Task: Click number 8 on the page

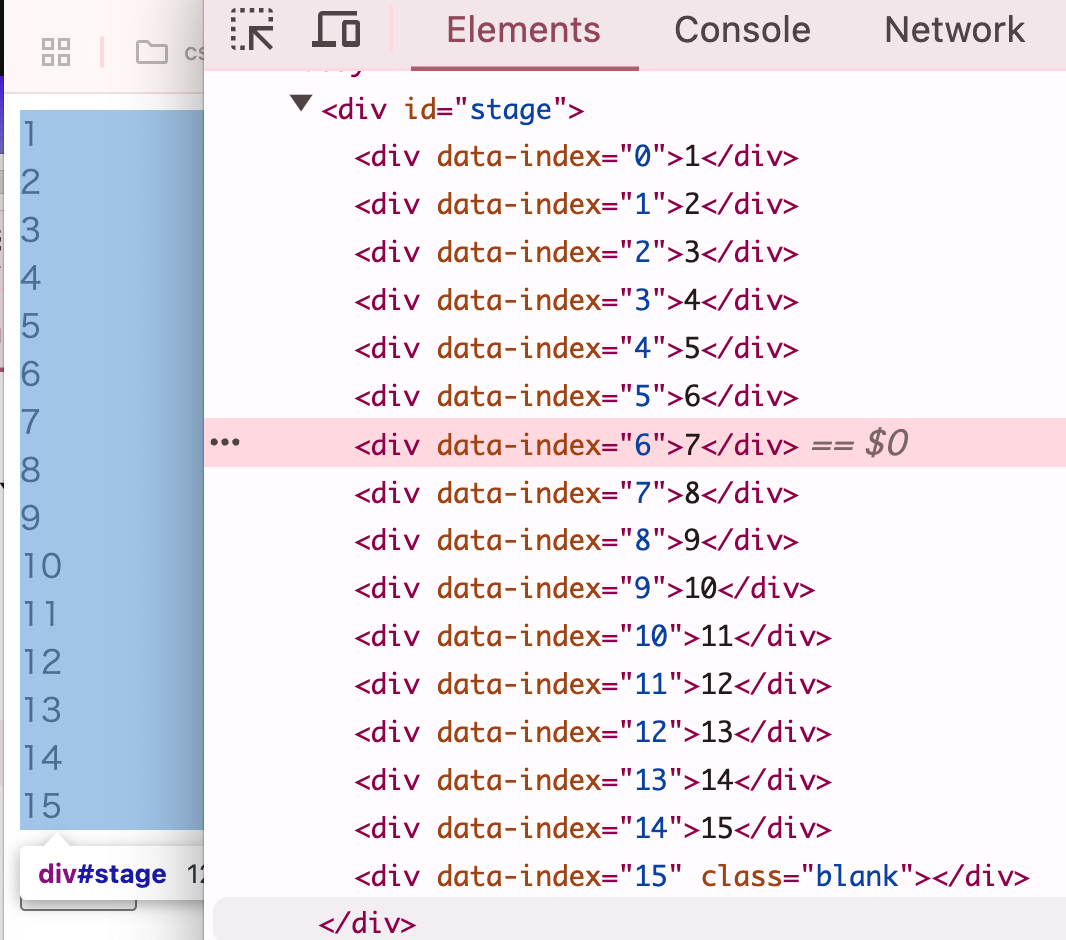Action: click(x=31, y=470)
